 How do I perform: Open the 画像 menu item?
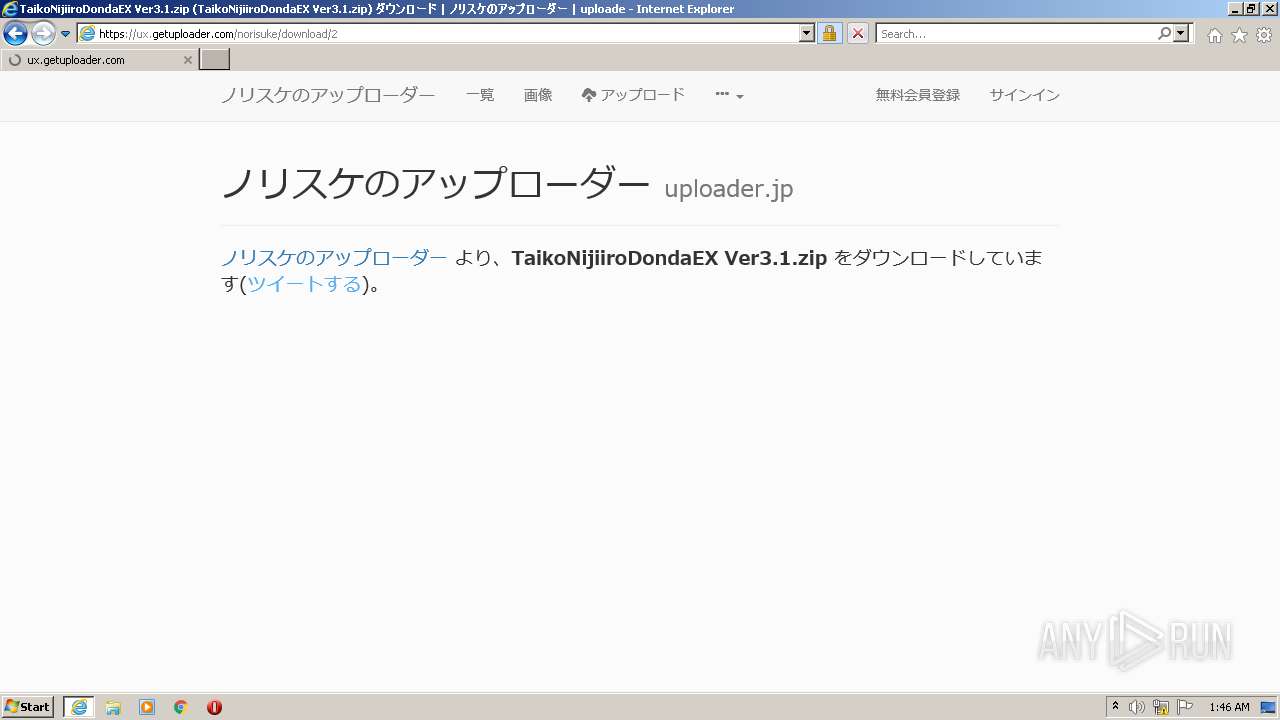(538, 95)
